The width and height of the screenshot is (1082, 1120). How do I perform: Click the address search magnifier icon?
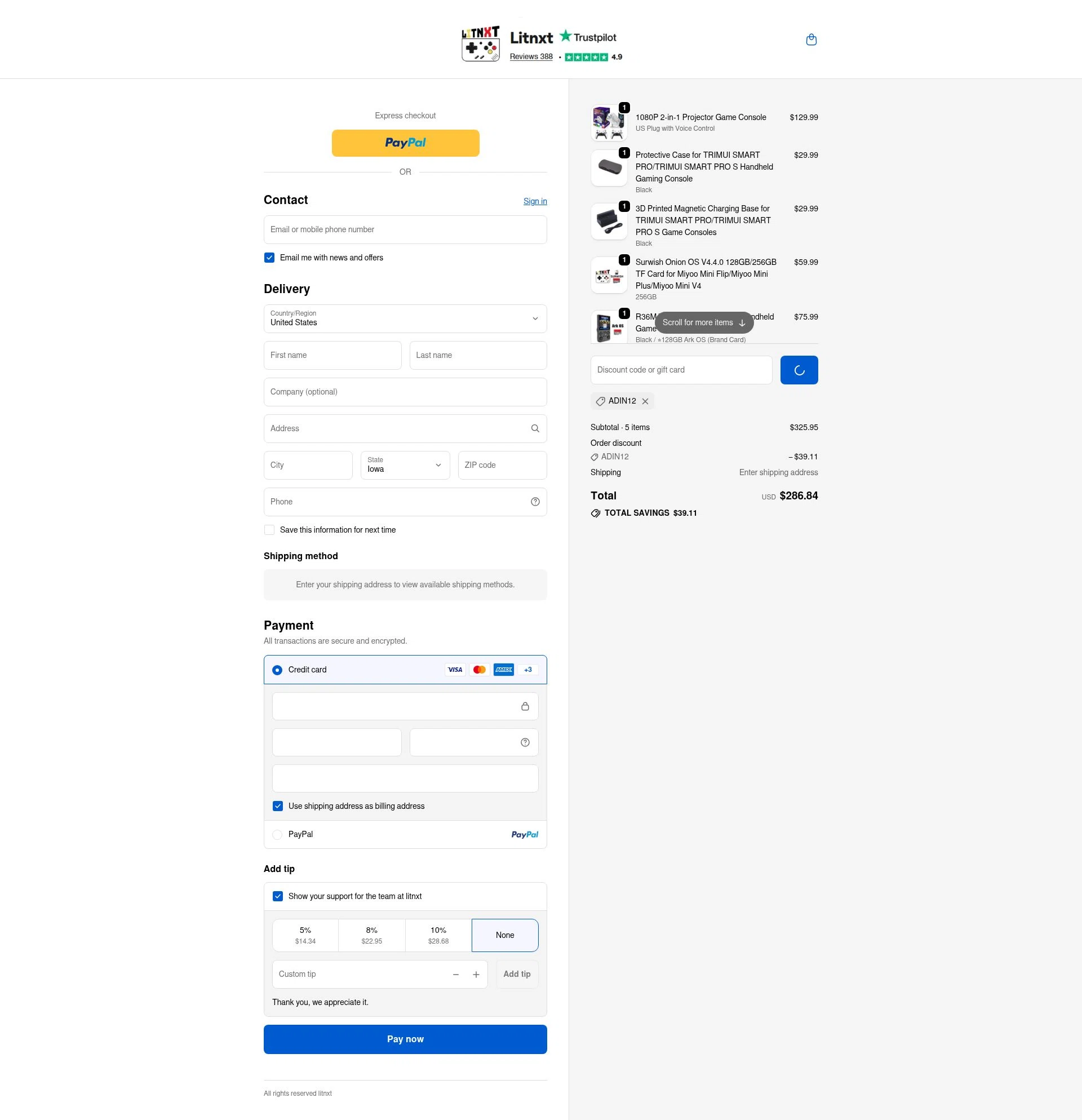coord(535,428)
